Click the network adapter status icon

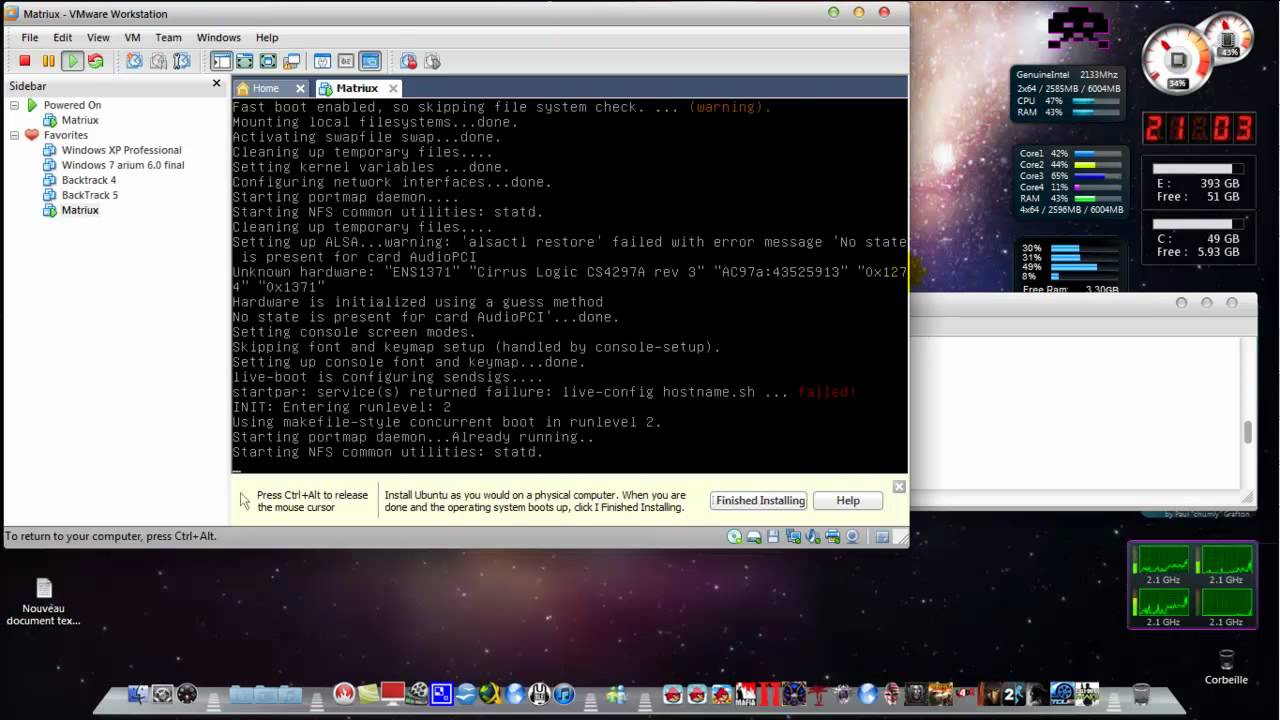coord(793,537)
